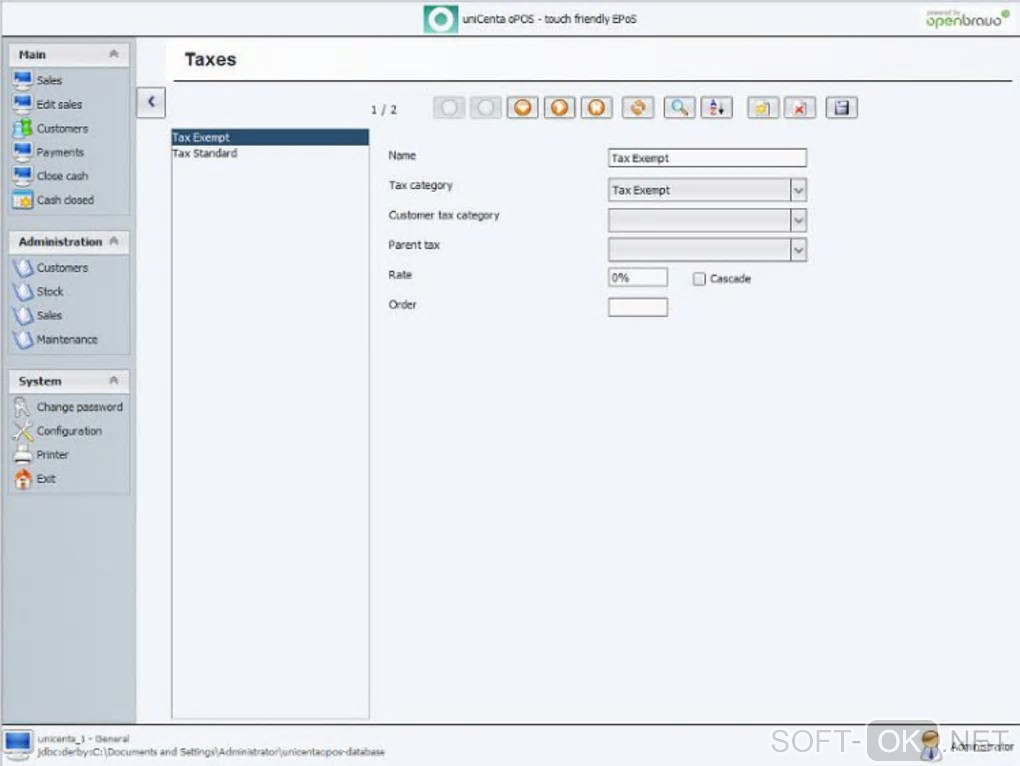This screenshot has width=1020, height=766.
Task: Open the find magnifier tool
Action: 679,107
